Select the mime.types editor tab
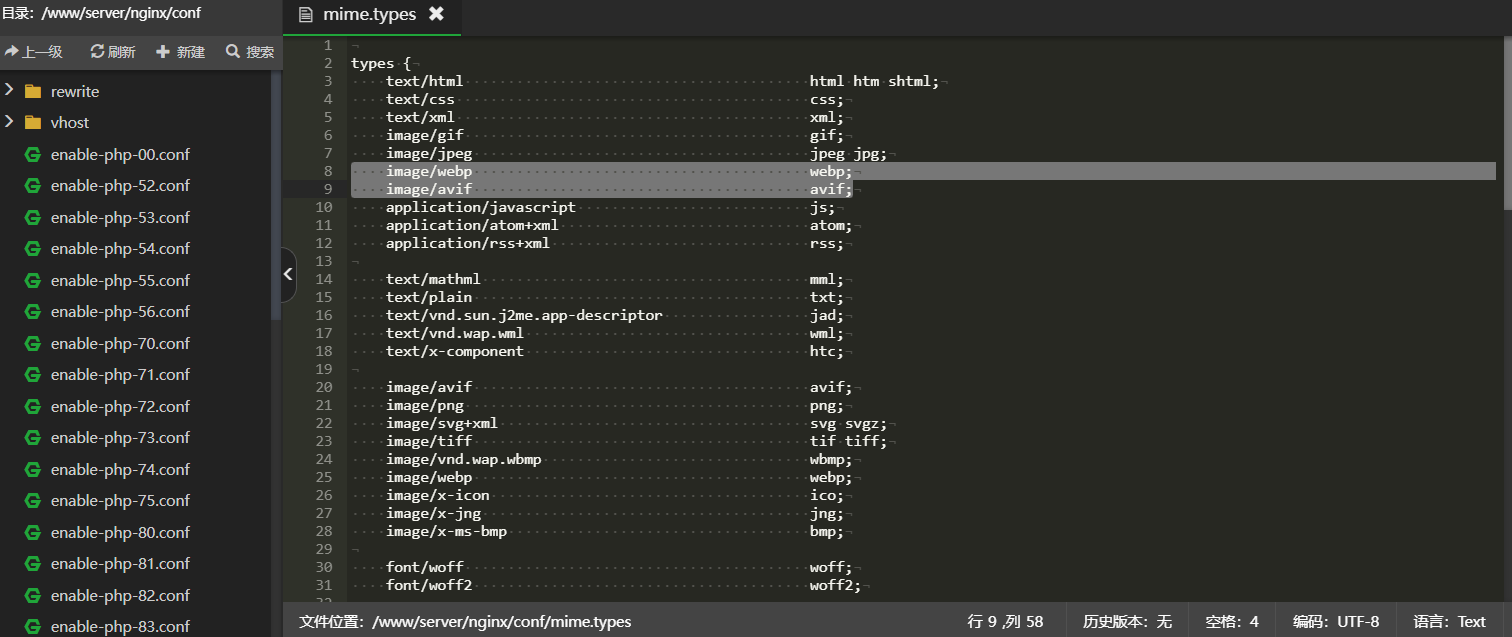Image resolution: width=1512 pixels, height=637 pixels. (368, 14)
